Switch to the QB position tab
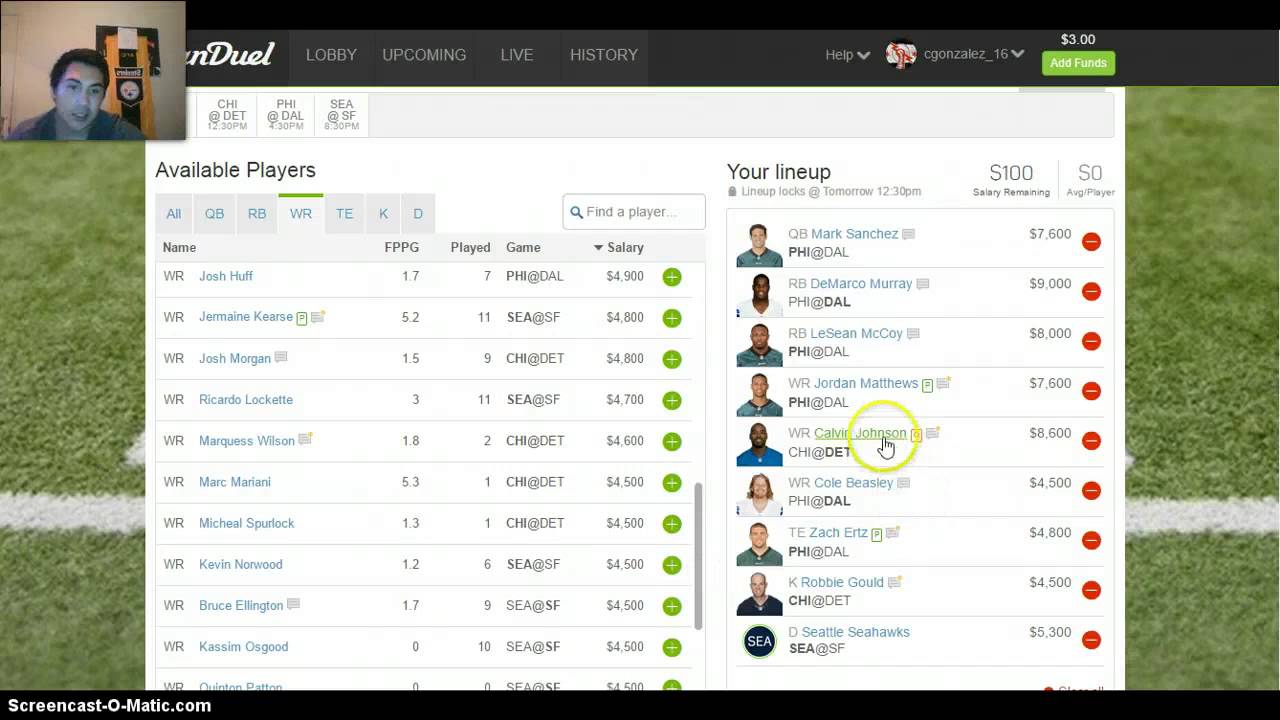The width and height of the screenshot is (1280, 720). [215, 213]
